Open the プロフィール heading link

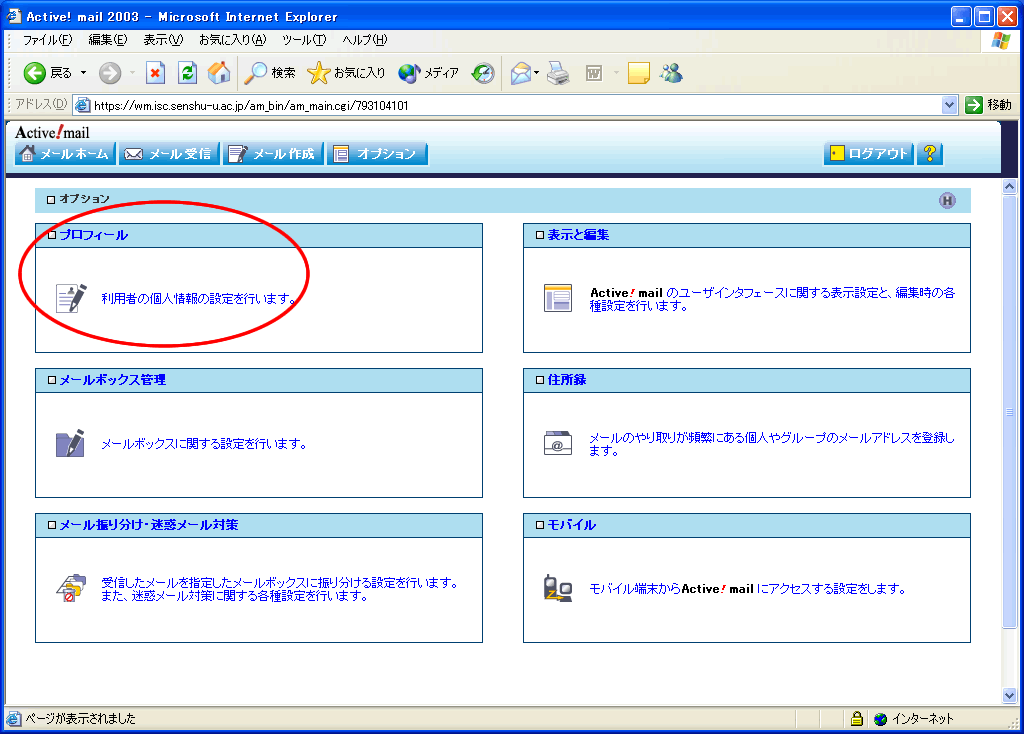[x=93, y=235]
